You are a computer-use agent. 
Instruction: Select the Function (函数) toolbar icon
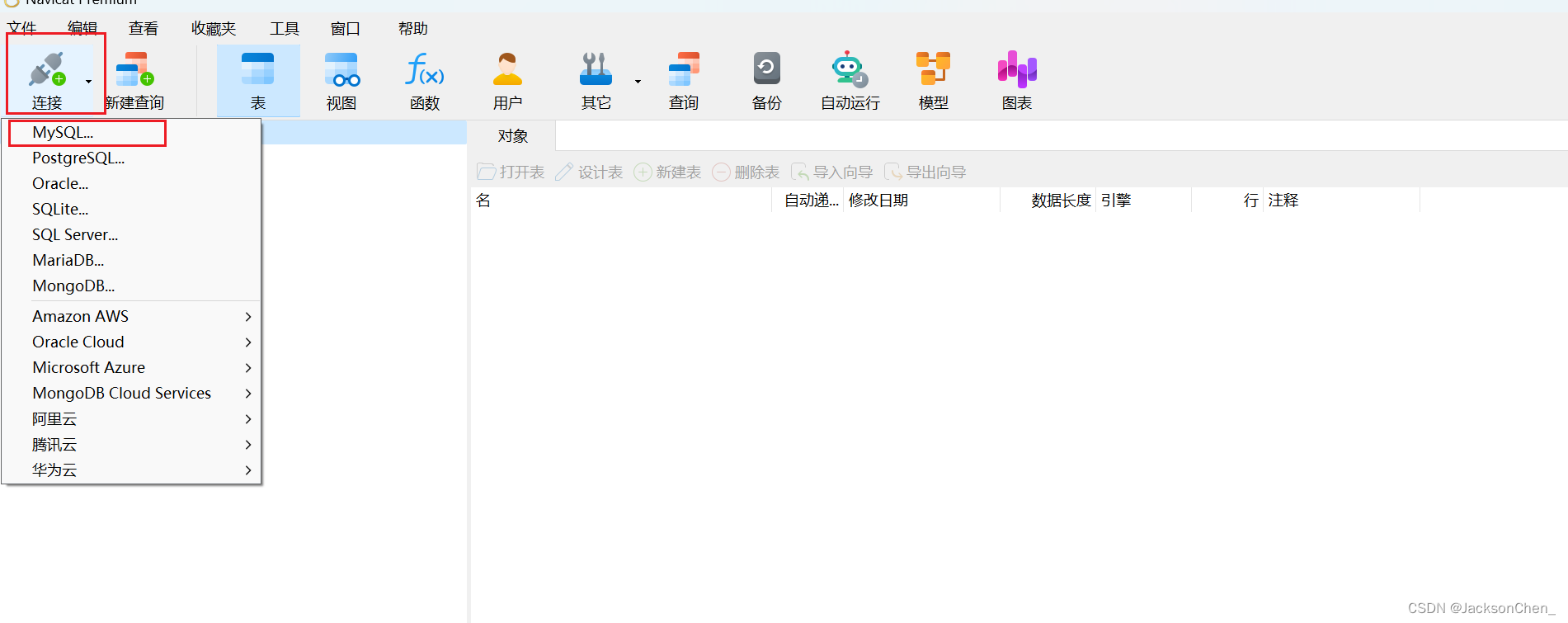pos(425,69)
